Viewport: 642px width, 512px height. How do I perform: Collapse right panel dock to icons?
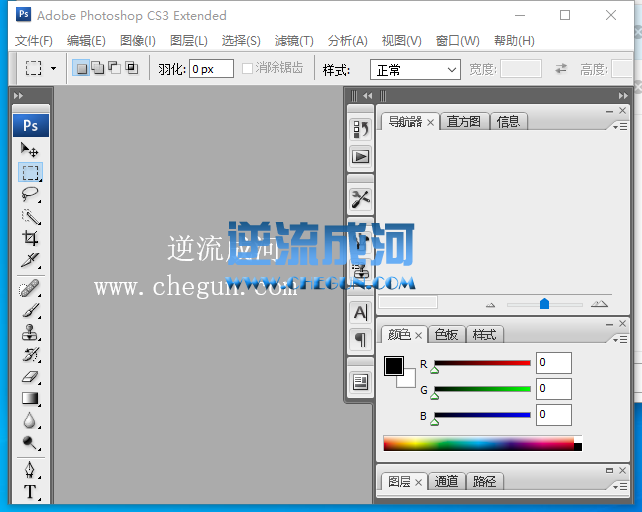pos(623,96)
